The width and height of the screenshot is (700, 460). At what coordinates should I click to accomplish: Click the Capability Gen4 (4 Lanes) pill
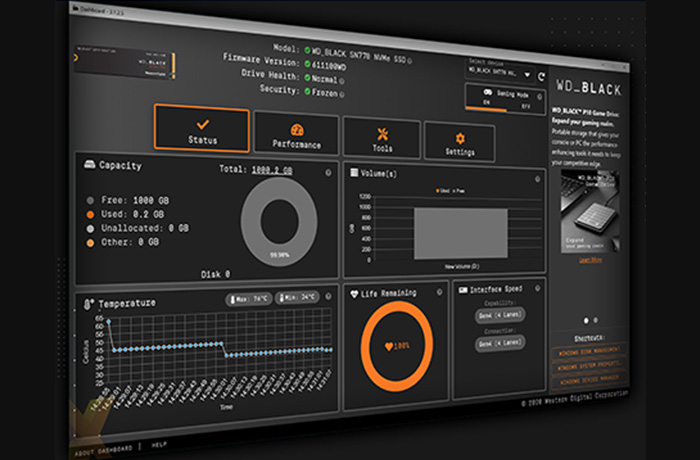(x=500, y=315)
